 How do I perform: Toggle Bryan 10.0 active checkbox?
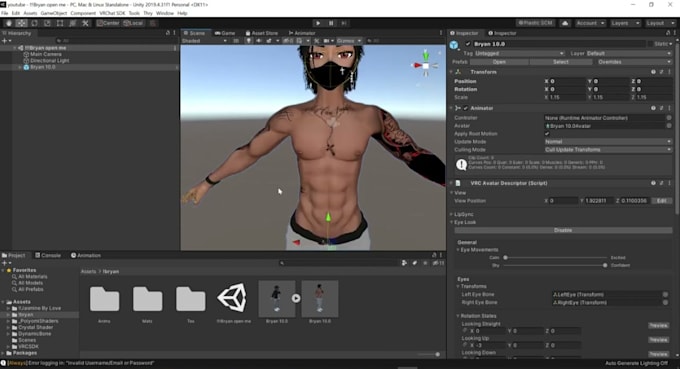pyautogui.click(x=468, y=44)
